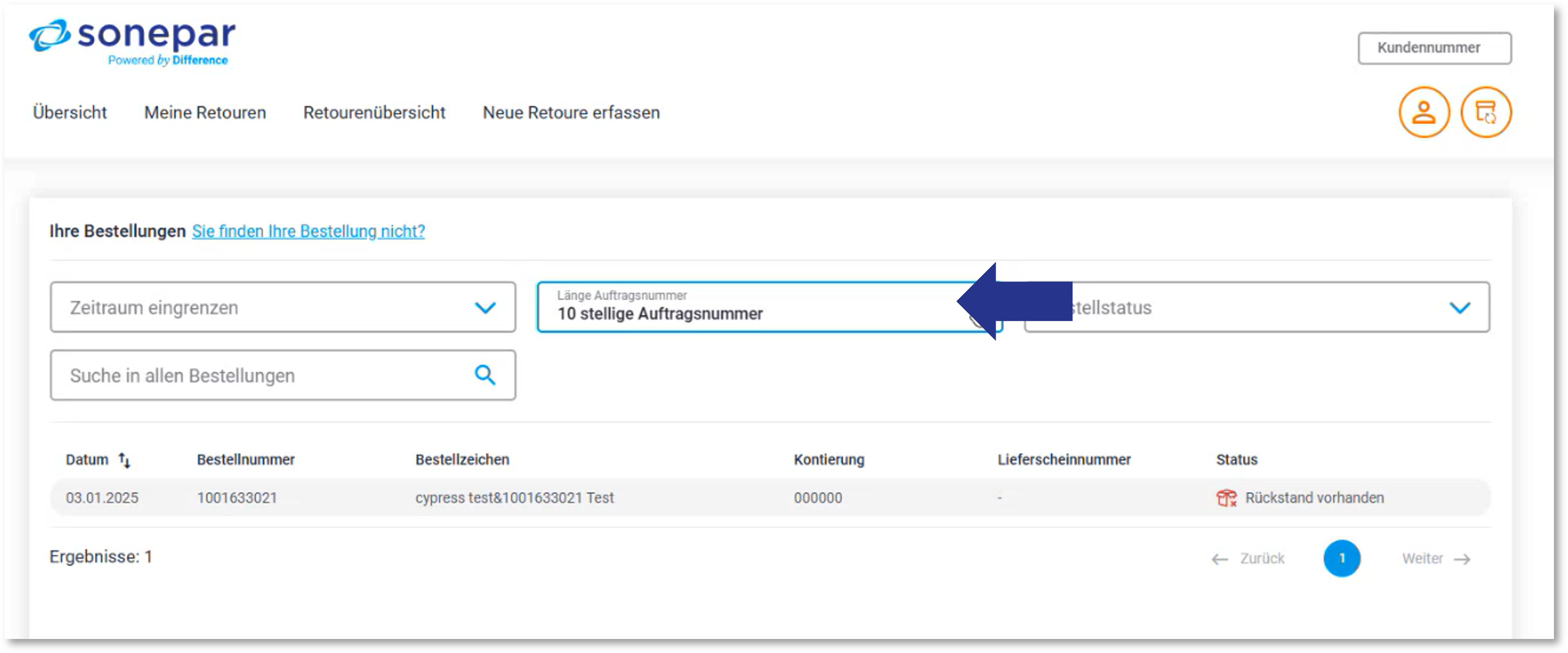Go to Übersicht menu item

(69, 113)
